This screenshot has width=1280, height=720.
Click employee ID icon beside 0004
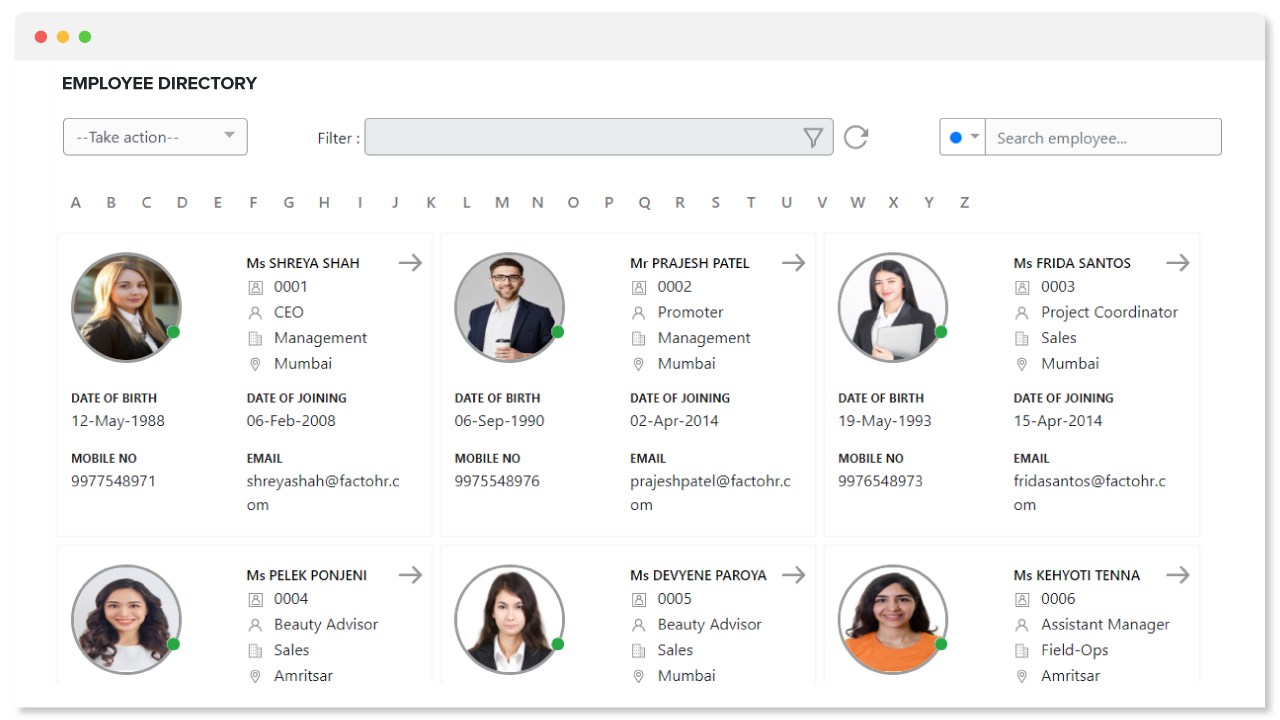click(x=255, y=599)
